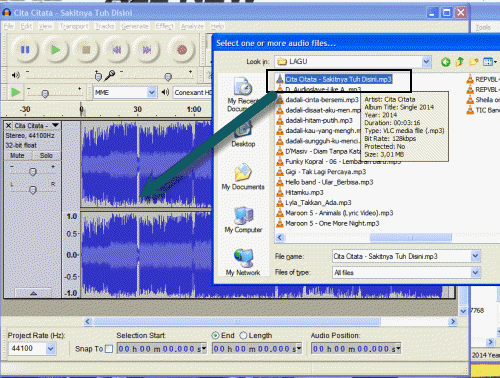Adjust the track gain slider

(x=33, y=172)
